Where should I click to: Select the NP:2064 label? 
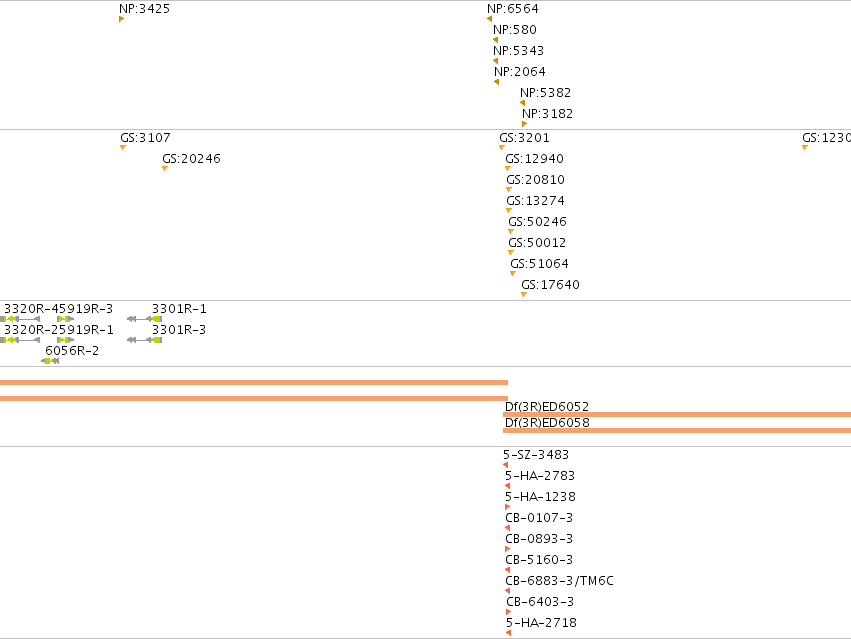point(519,72)
